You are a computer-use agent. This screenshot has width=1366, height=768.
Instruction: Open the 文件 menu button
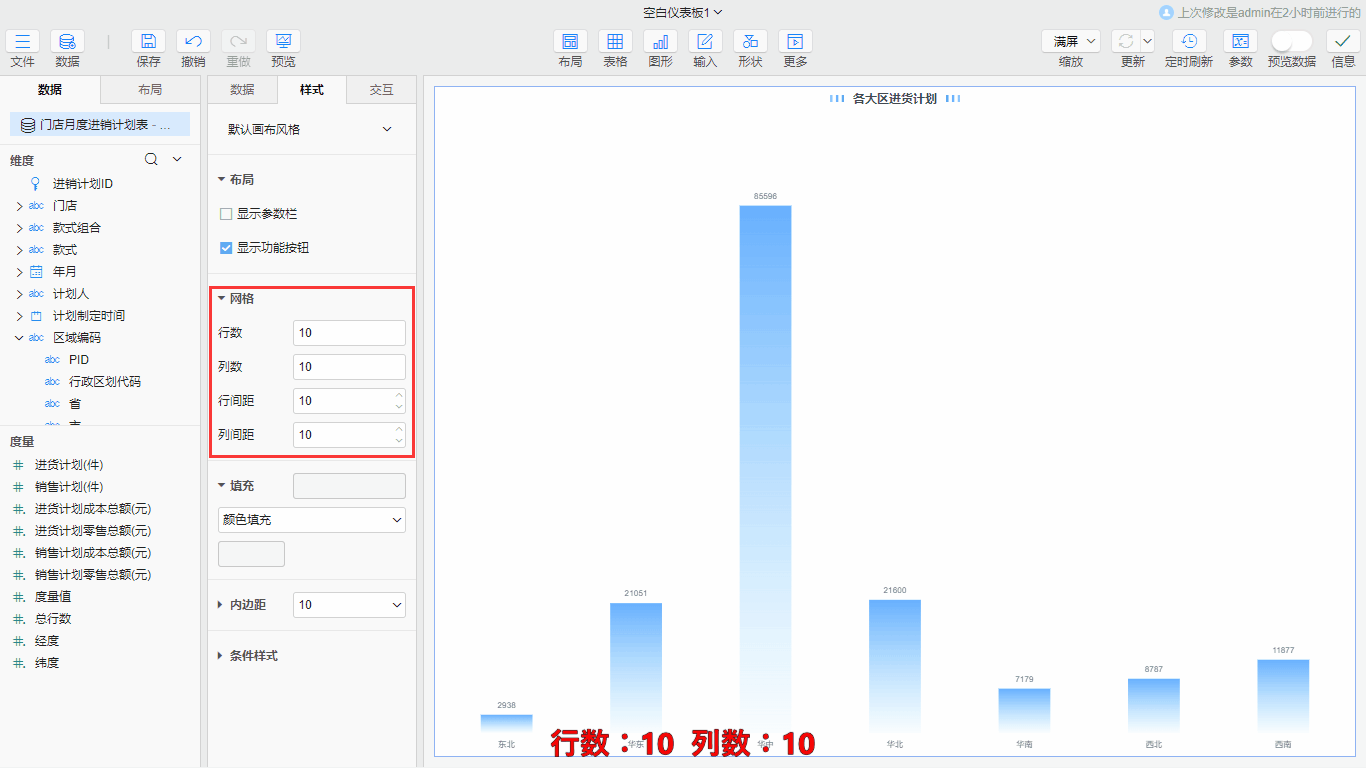click(x=22, y=42)
